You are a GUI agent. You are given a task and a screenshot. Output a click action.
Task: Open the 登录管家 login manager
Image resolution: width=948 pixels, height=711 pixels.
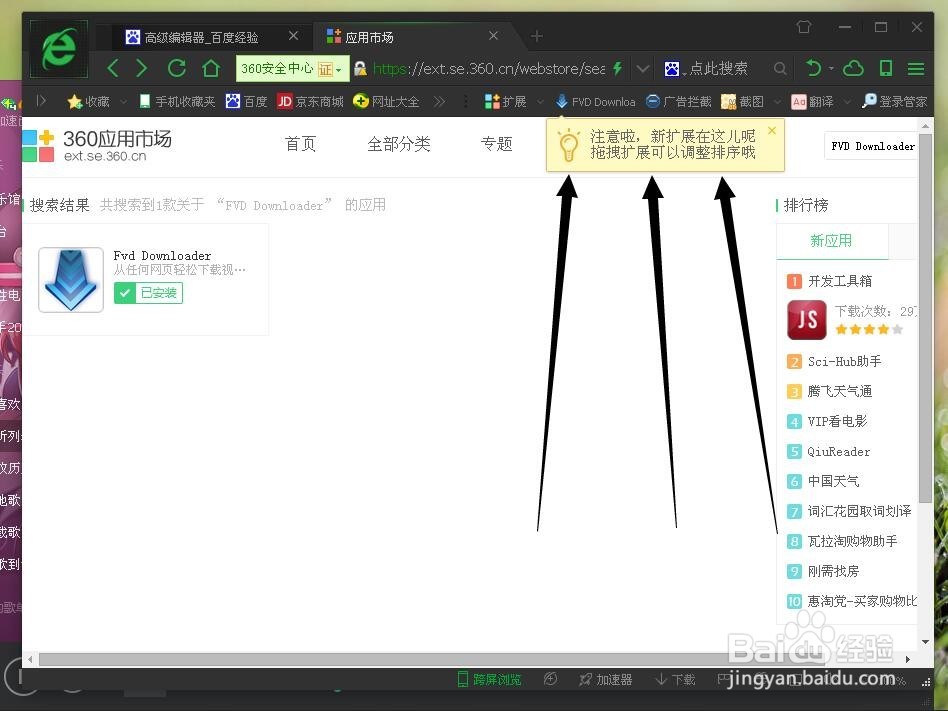pyautogui.click(x=895, y=102)
